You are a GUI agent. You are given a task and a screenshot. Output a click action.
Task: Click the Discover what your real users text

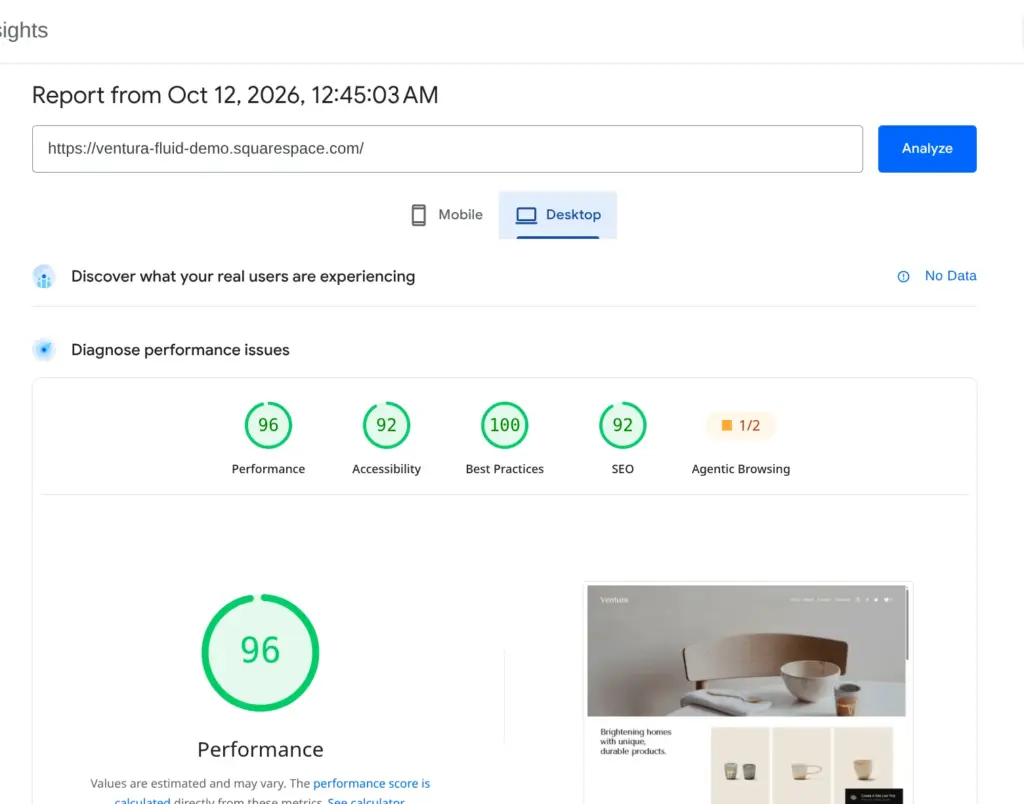tap(243, 277)
